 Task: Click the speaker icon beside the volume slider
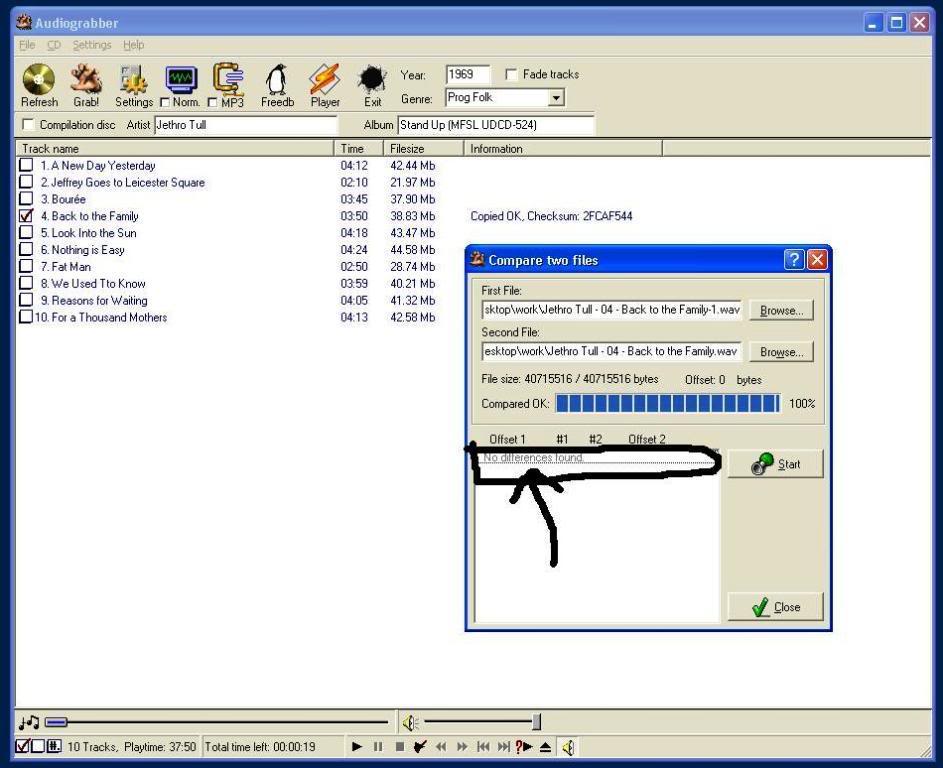point(410,722)
